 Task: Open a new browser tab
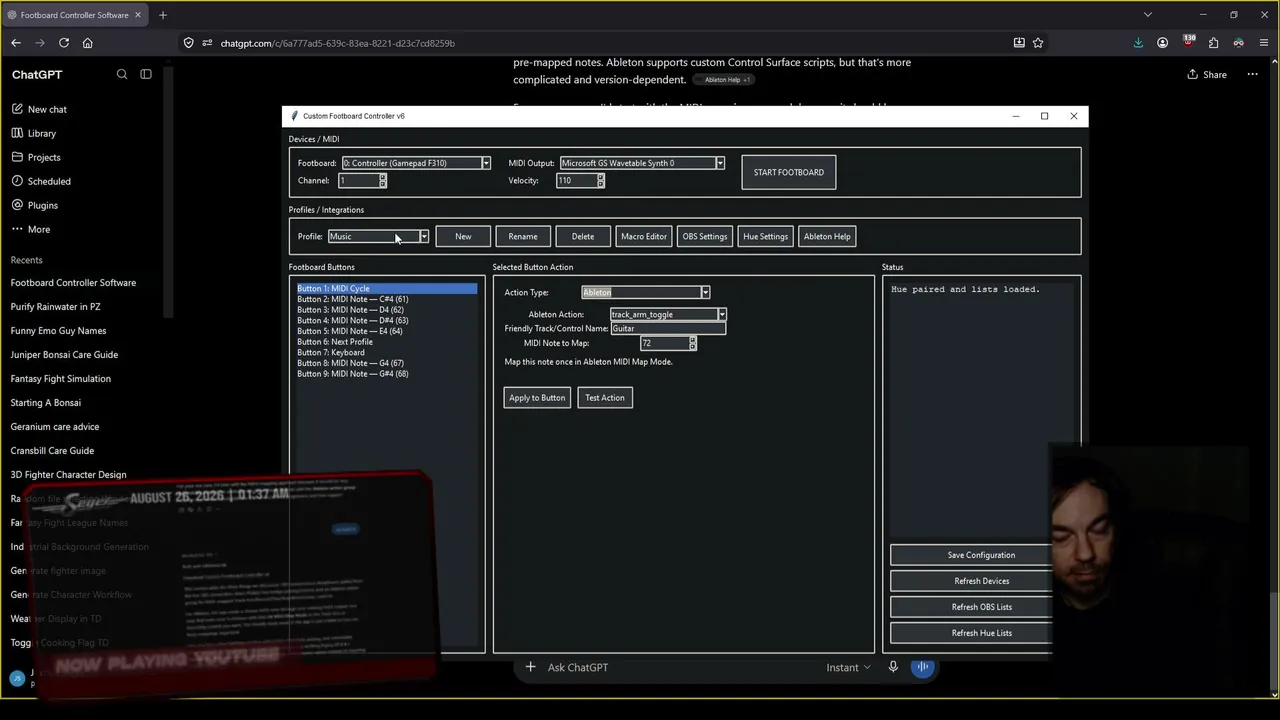point(163,15)
